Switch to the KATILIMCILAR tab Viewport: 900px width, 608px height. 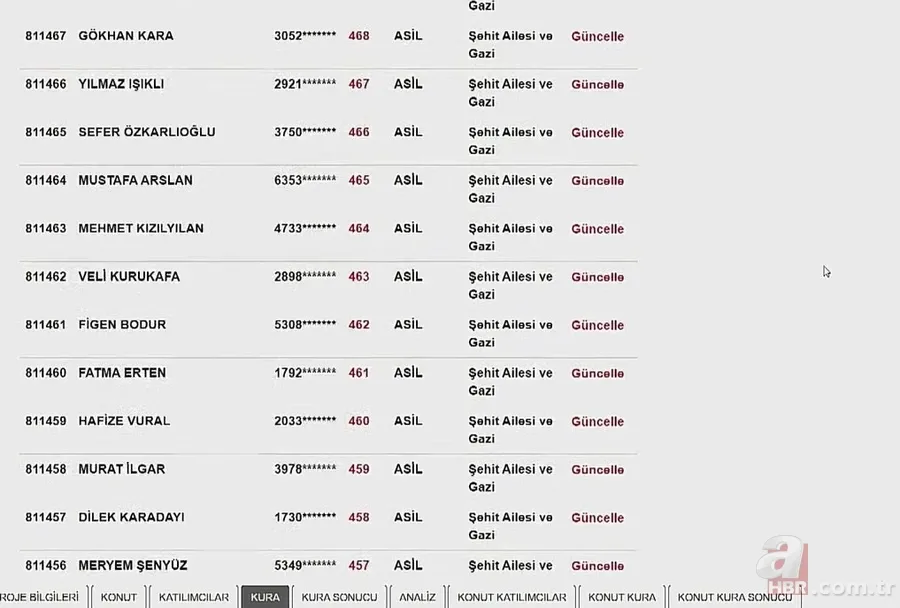[194, 597]
